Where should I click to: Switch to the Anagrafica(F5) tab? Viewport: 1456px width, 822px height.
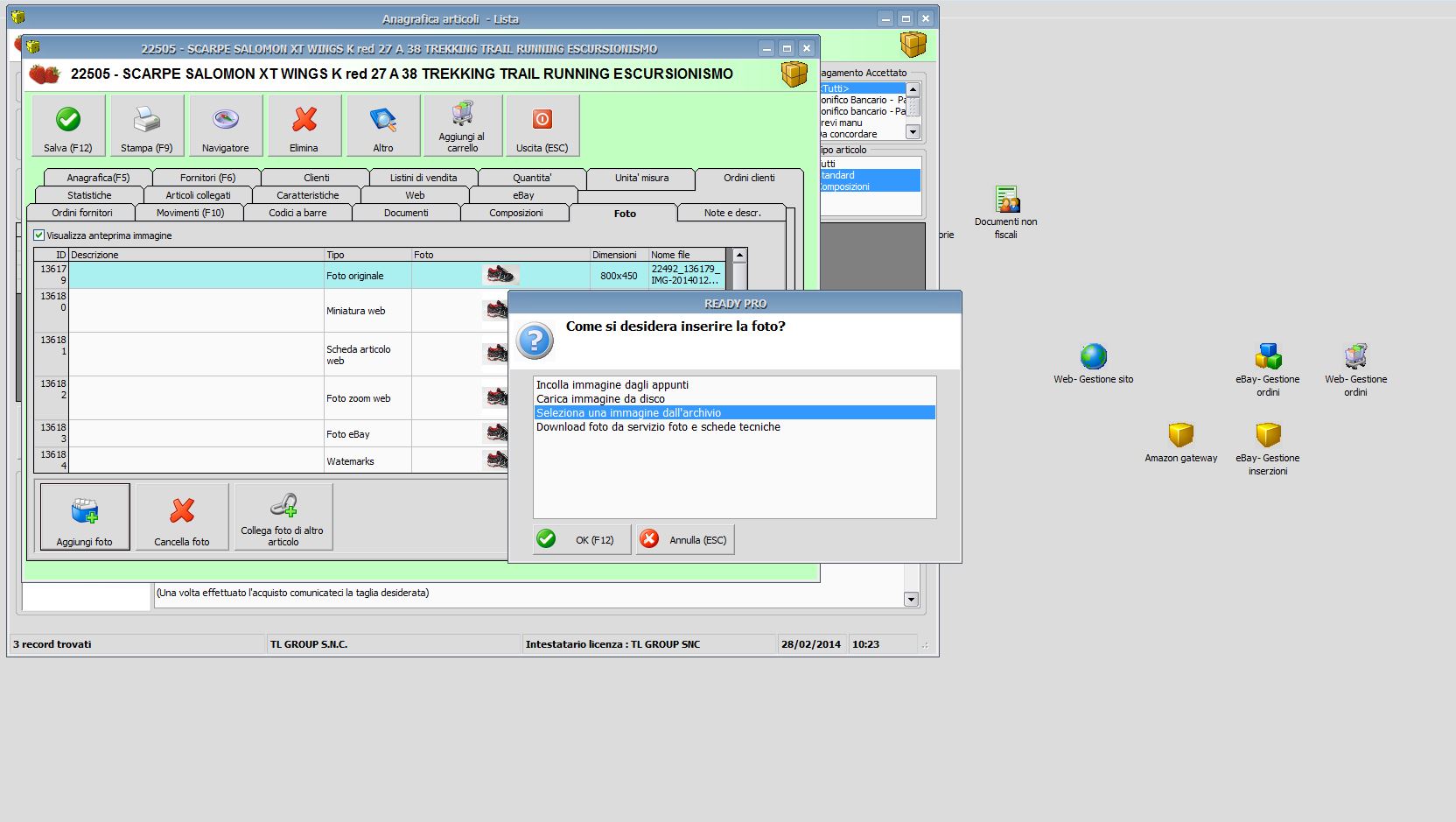(x=98, y=178)
